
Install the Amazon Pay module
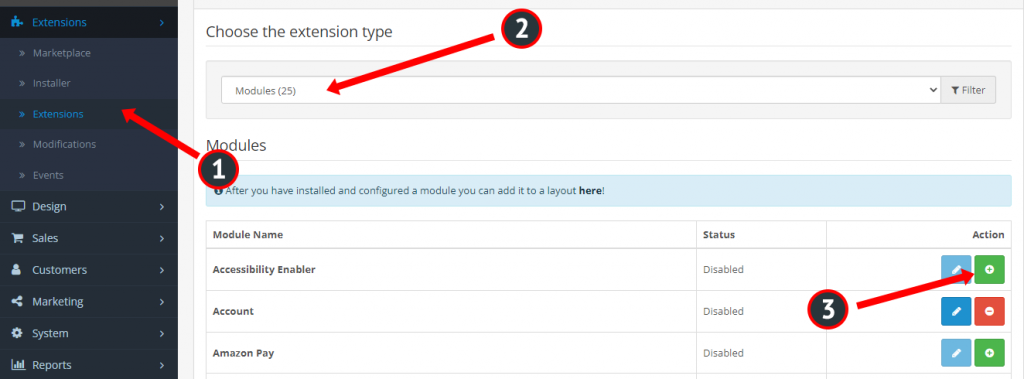coord(989,353)
